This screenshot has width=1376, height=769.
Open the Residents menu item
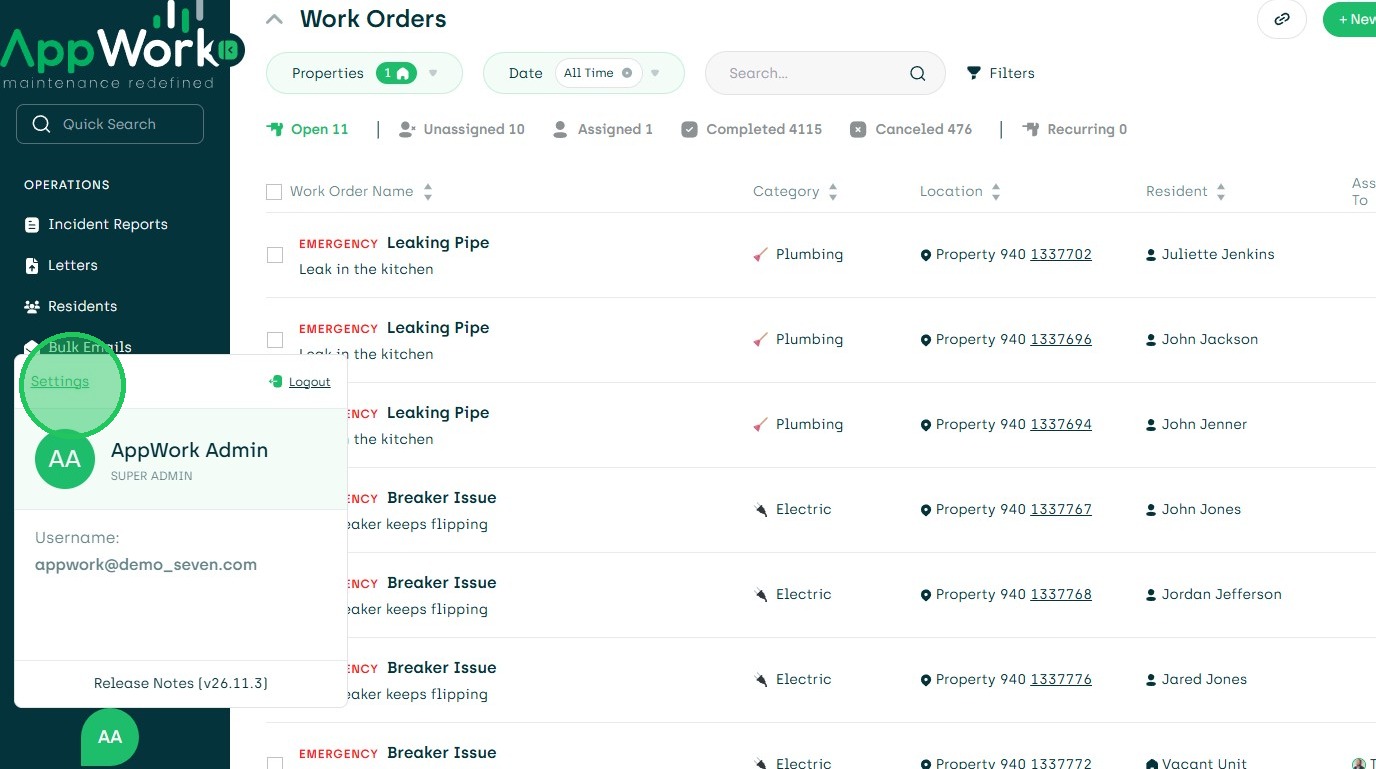pos(71,307)
